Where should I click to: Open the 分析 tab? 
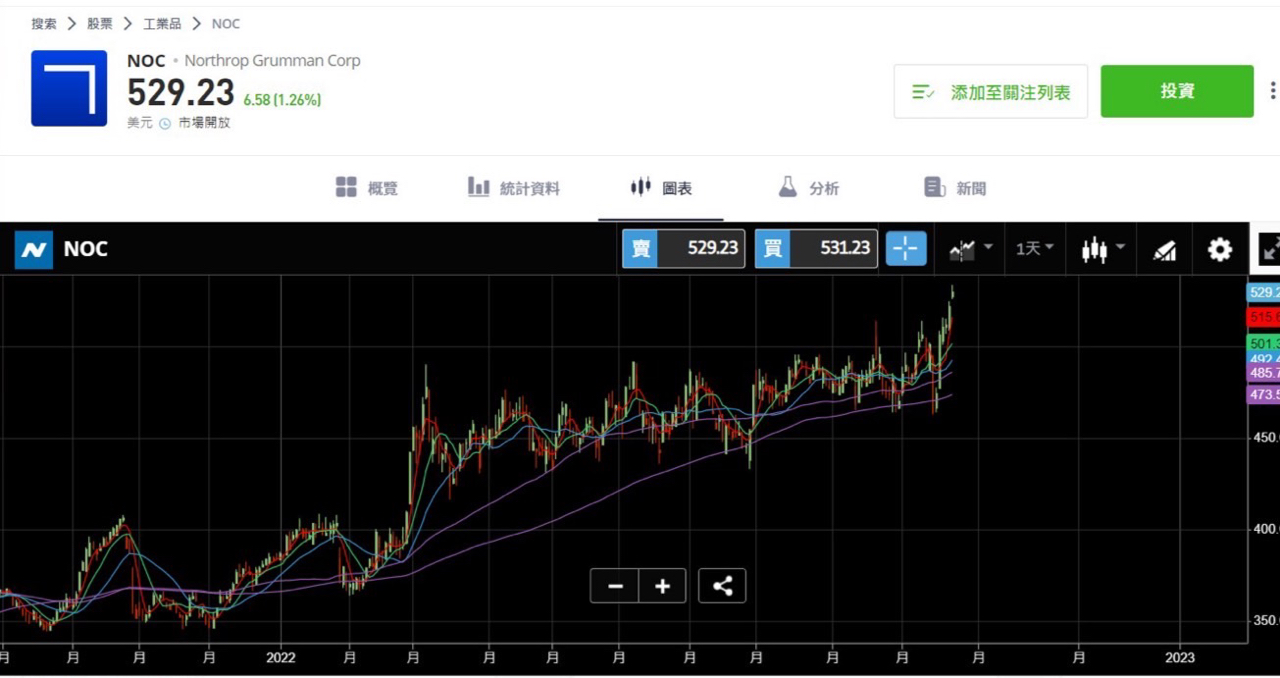(808, 188)
